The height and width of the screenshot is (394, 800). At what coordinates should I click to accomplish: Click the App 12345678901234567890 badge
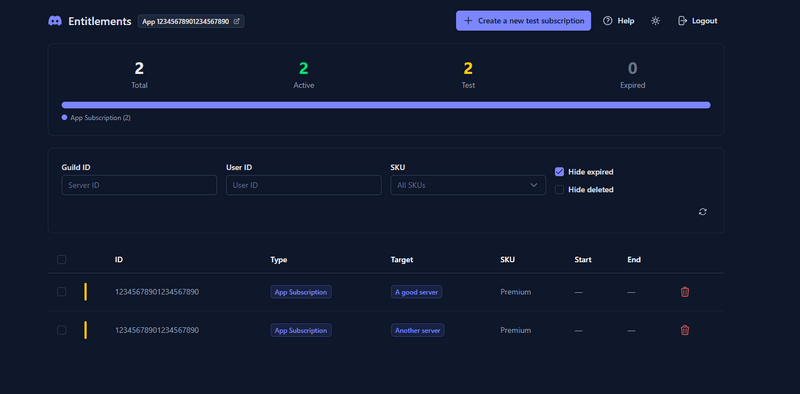click(x=191, y=21)
